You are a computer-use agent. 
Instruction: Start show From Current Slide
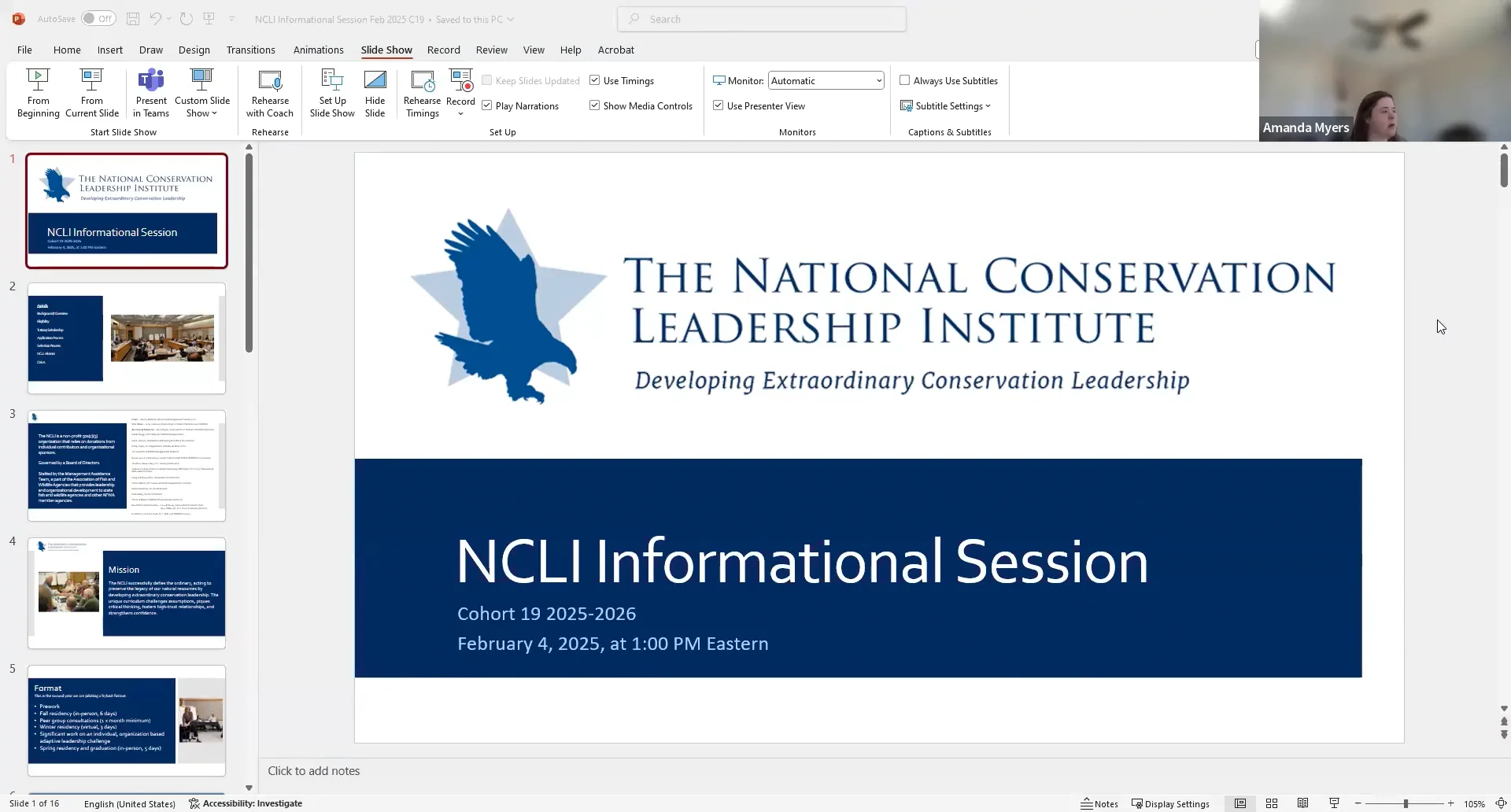(92, 93)
